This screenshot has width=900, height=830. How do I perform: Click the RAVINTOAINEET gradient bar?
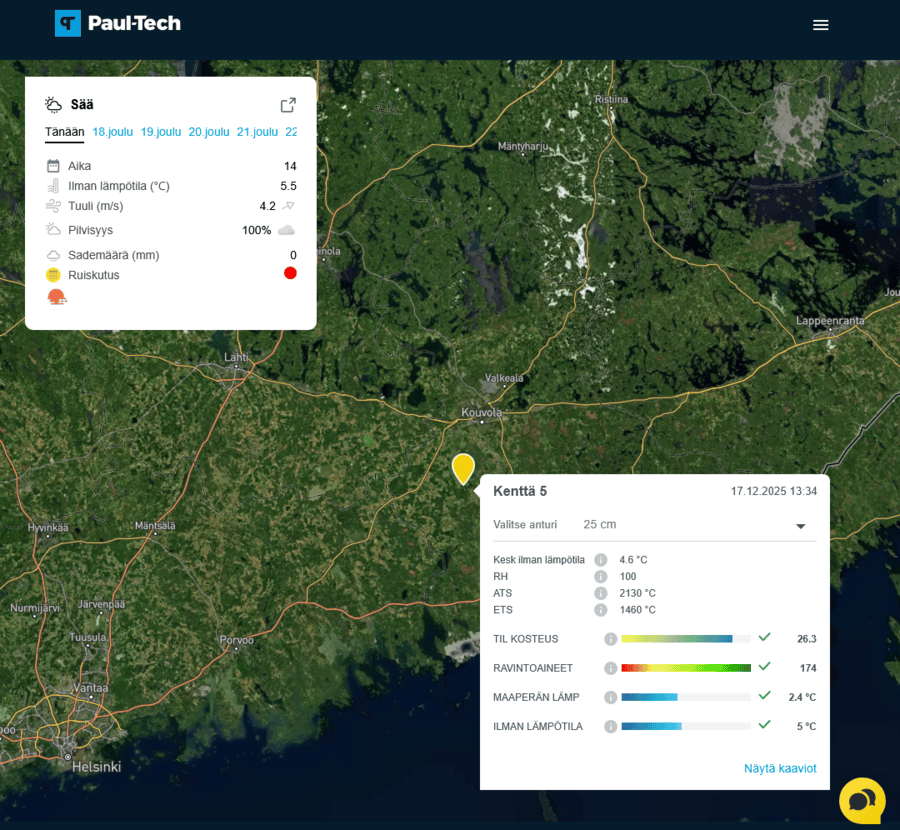[x=685, y=668]
